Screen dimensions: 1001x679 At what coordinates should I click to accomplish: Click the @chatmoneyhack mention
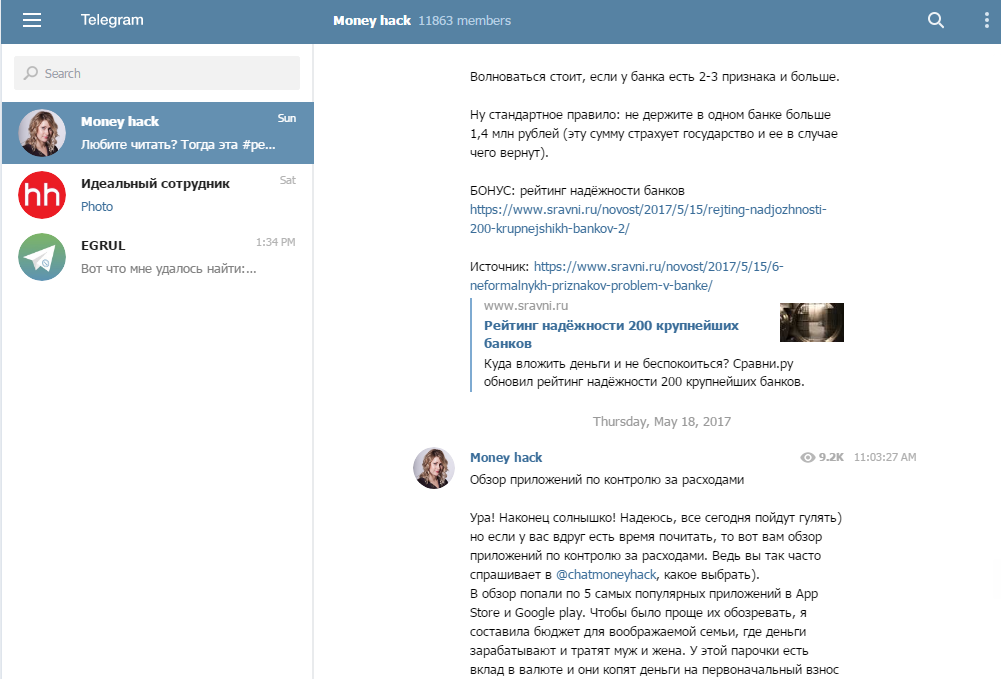tap(605, 574)
